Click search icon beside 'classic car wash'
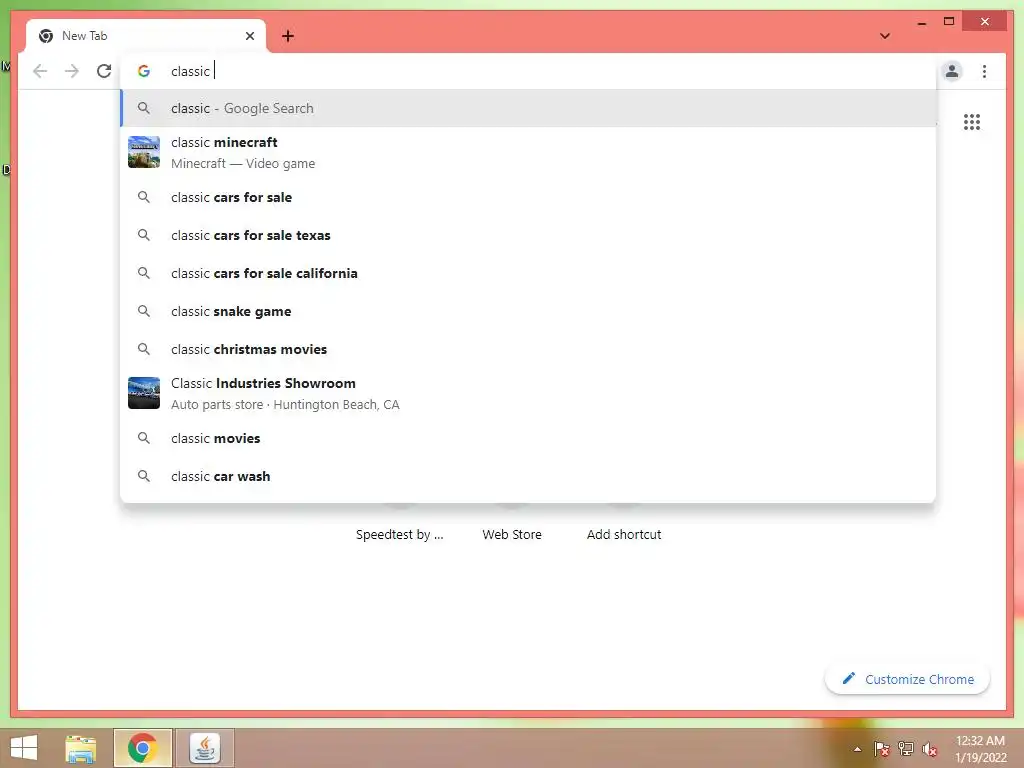Viewport: 1024px width, 768px height. pyautogui.click(x=144, y=476)
